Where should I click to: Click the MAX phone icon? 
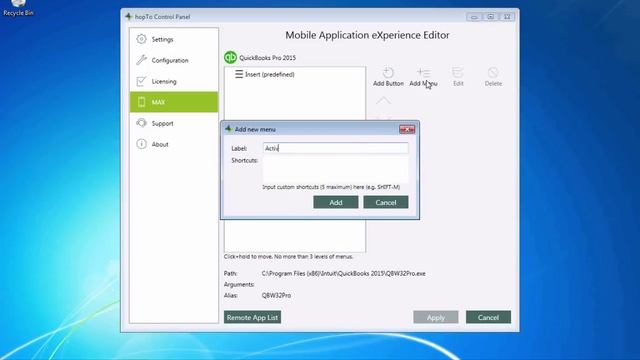click(x=141, y=102)
